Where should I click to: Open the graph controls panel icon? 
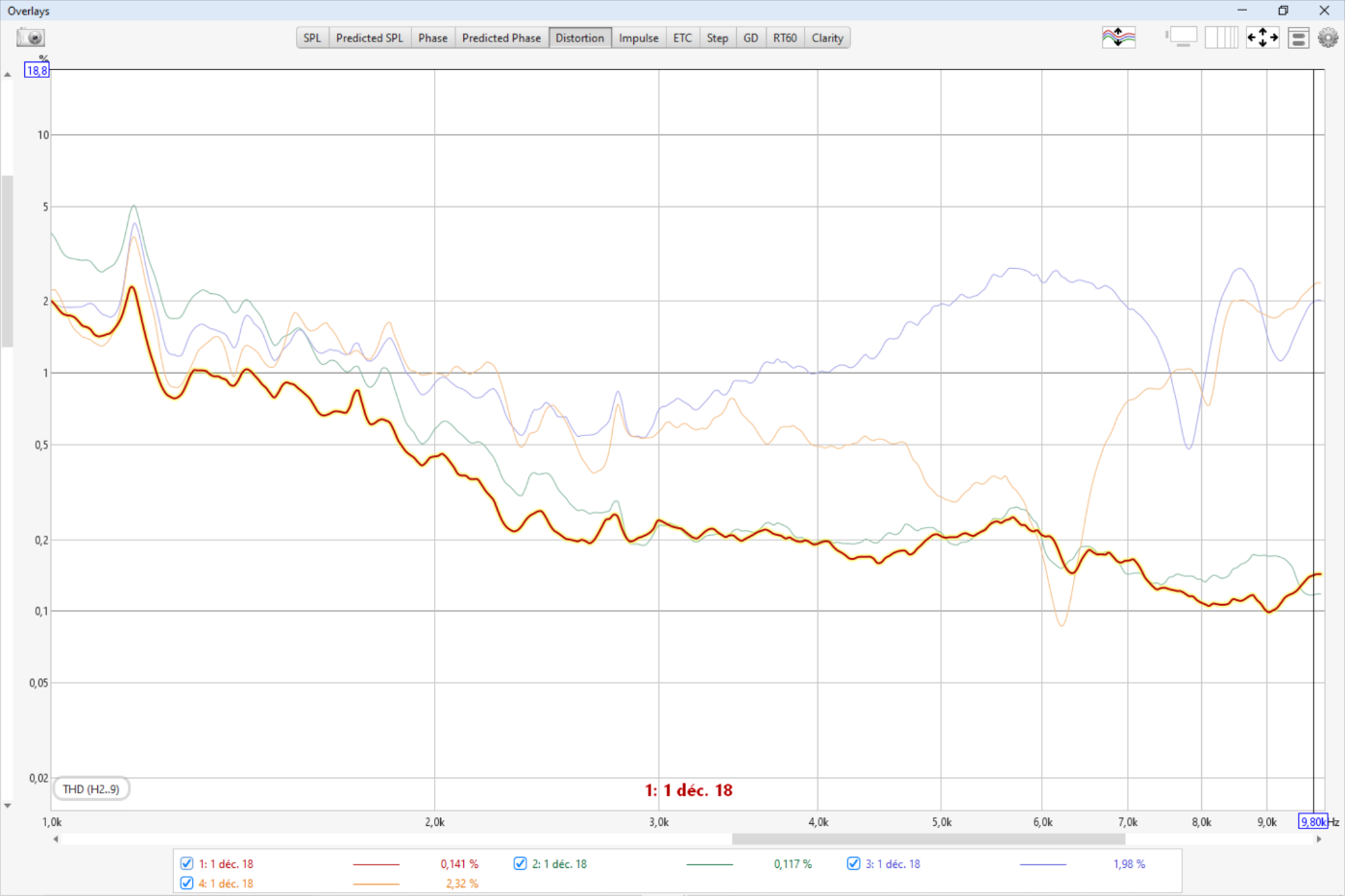click(1298, 38)
